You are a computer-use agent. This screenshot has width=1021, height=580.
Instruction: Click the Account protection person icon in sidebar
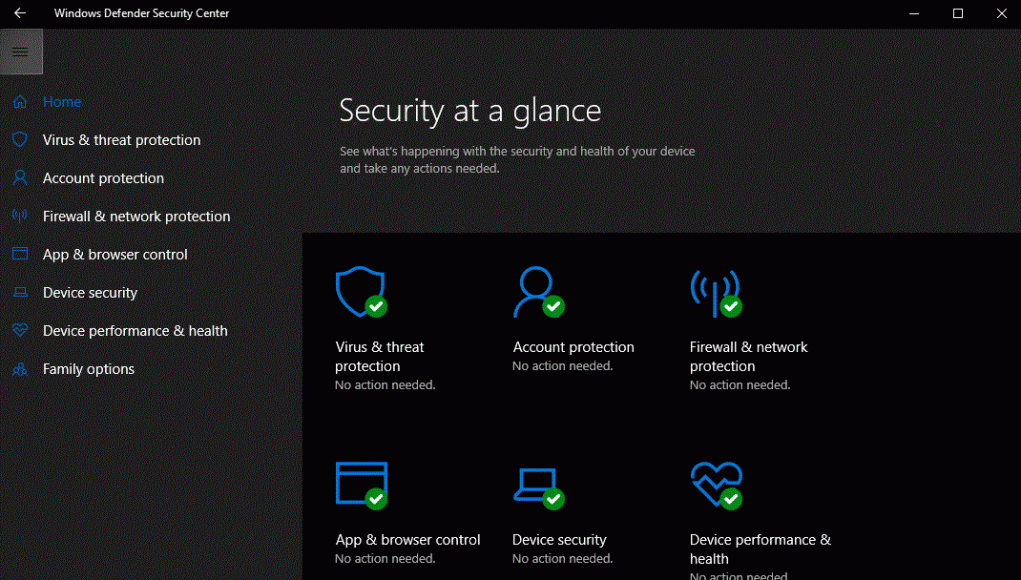pos(20,178)
